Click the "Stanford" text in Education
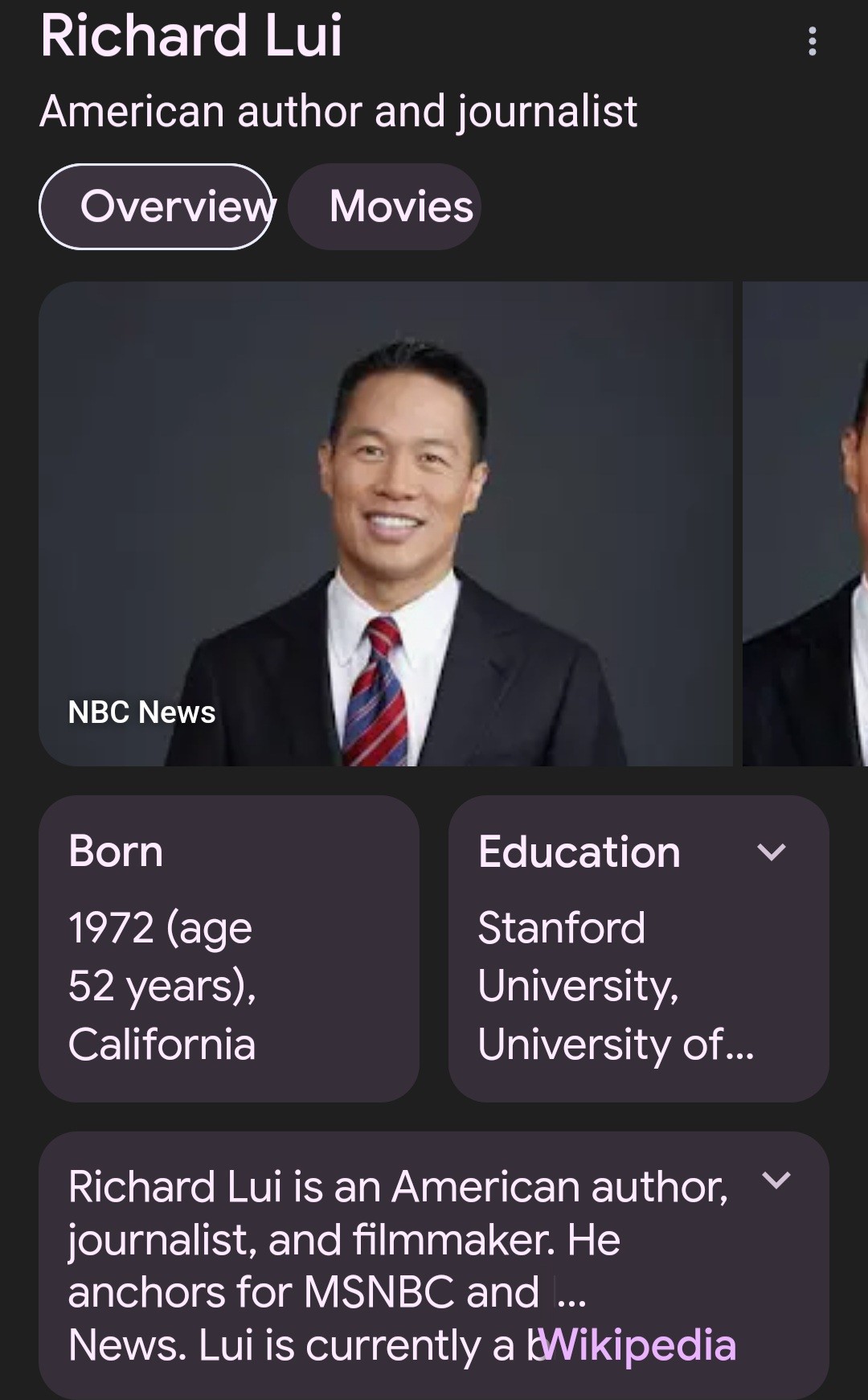 click(561, 928)
